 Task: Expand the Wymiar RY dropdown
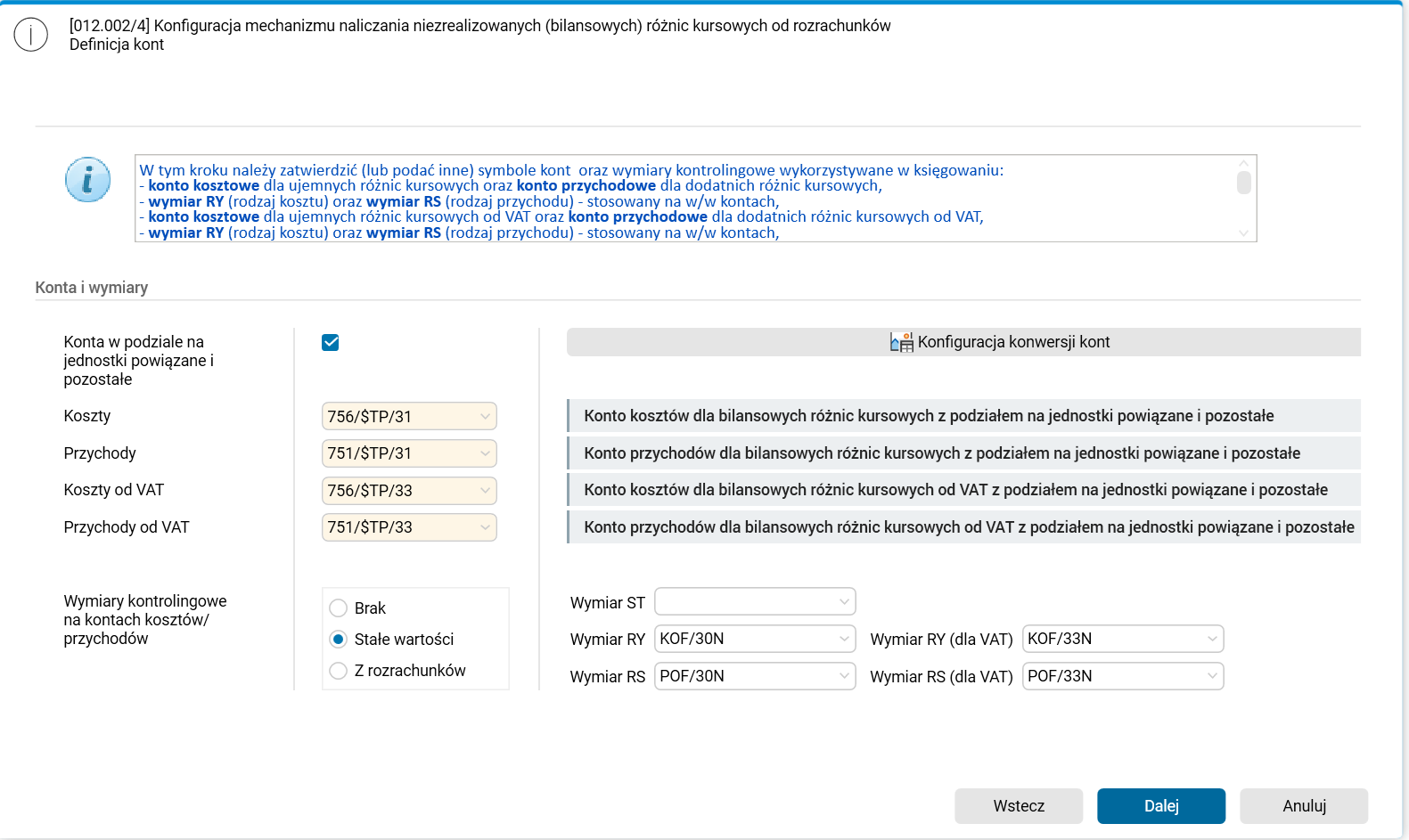pyautogui.click(x=843, y=639)
